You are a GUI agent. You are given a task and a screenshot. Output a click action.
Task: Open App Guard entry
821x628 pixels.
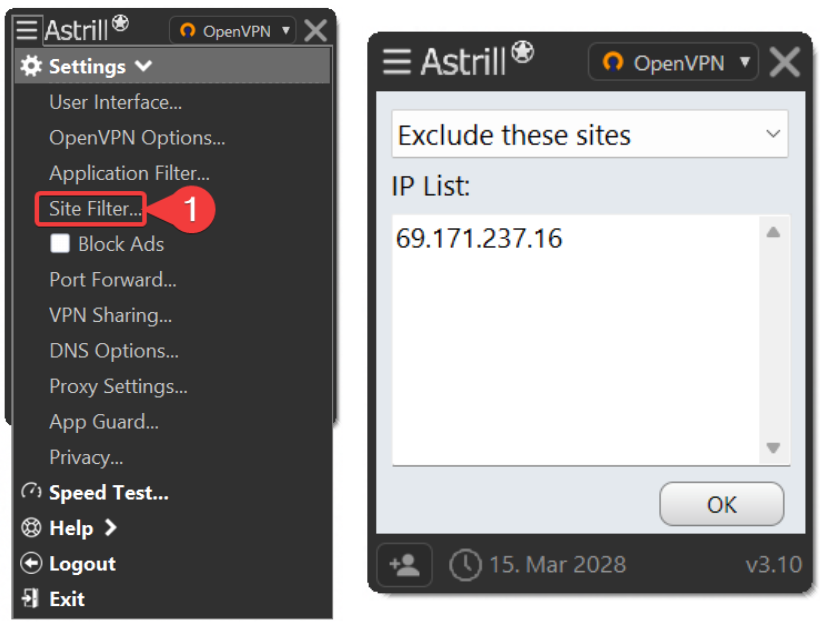(104, 422)
